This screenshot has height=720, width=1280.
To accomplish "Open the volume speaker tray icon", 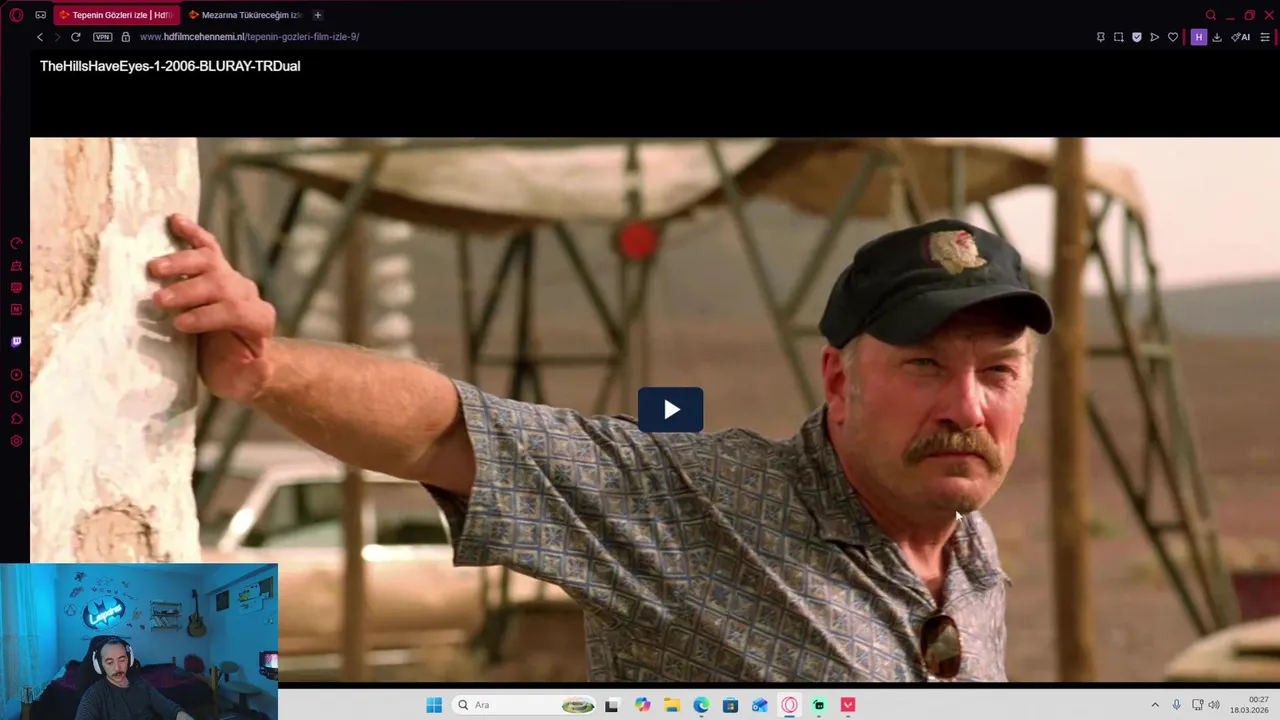I will tap(1214, 705).
